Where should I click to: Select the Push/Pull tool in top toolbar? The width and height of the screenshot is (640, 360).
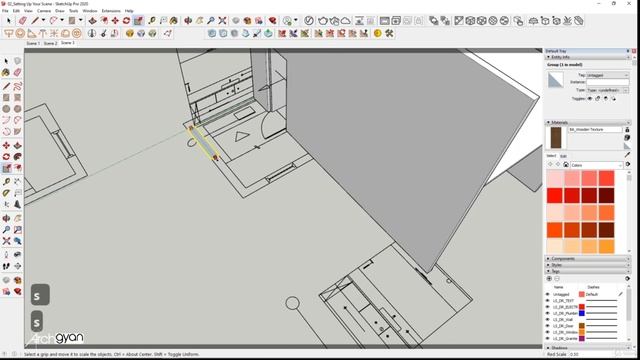93,20
